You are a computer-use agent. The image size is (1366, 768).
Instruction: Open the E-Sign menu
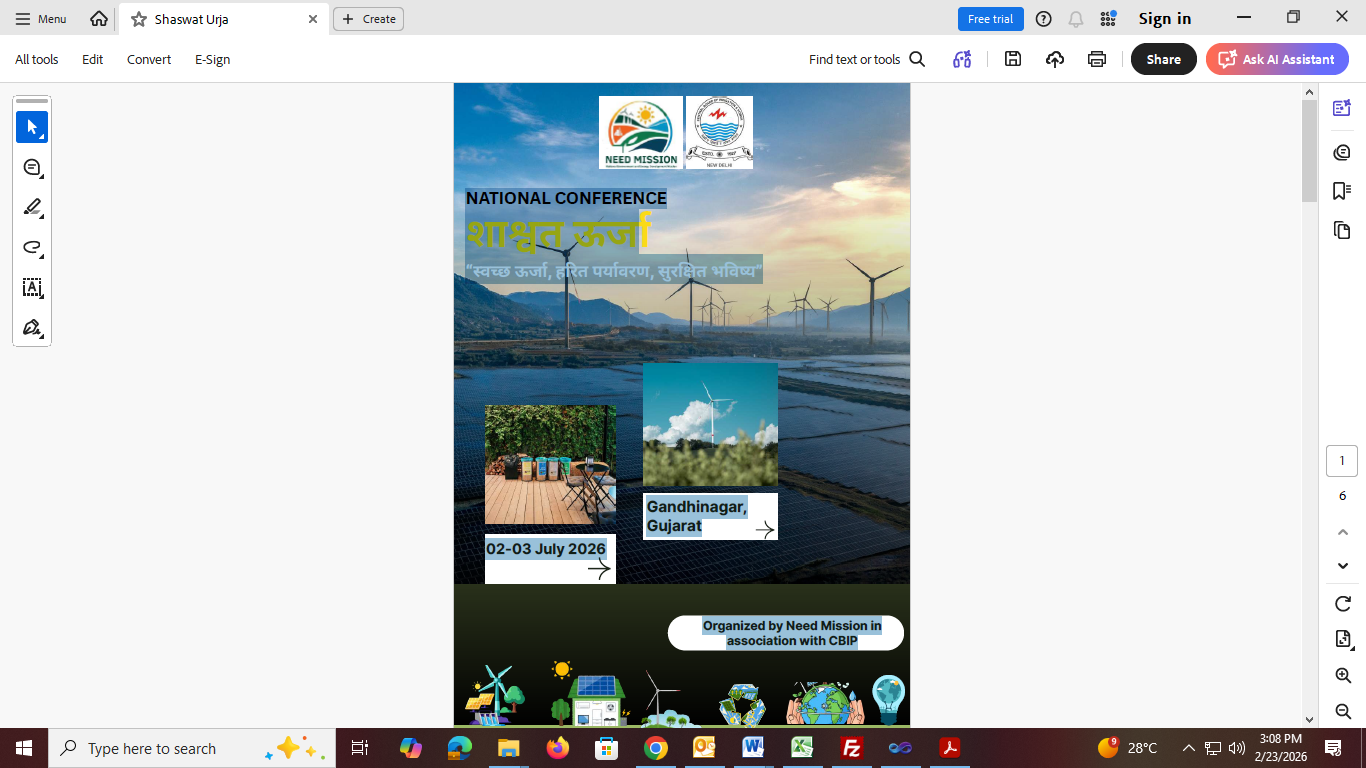tap(212, 59)
